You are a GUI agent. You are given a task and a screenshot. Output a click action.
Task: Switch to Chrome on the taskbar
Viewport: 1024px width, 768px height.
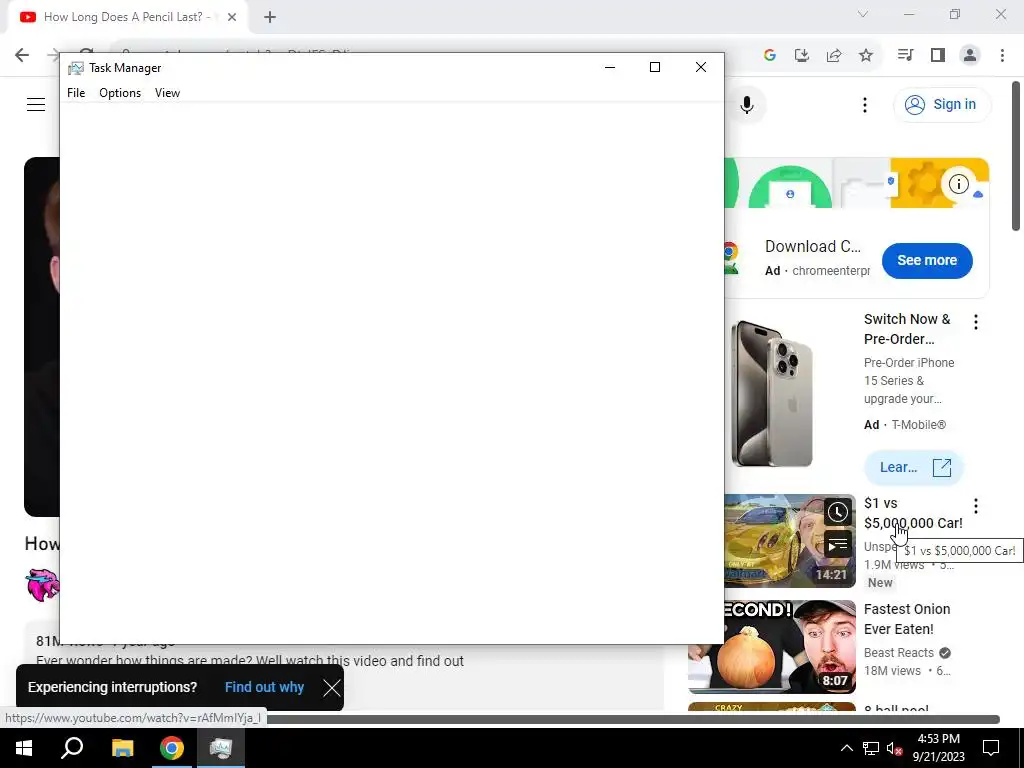pos(172,748)
